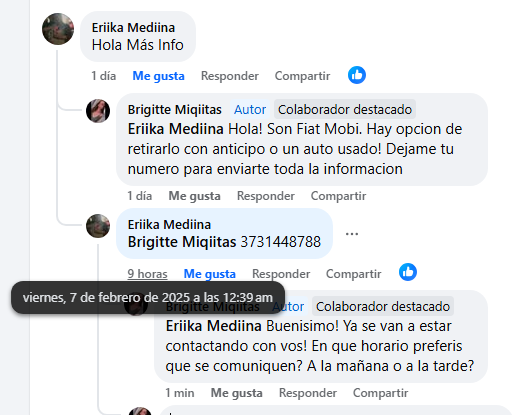Toggle Me gusta on Fiat Mobi reply
Screen dimensions: 518x415
[194, 196]
